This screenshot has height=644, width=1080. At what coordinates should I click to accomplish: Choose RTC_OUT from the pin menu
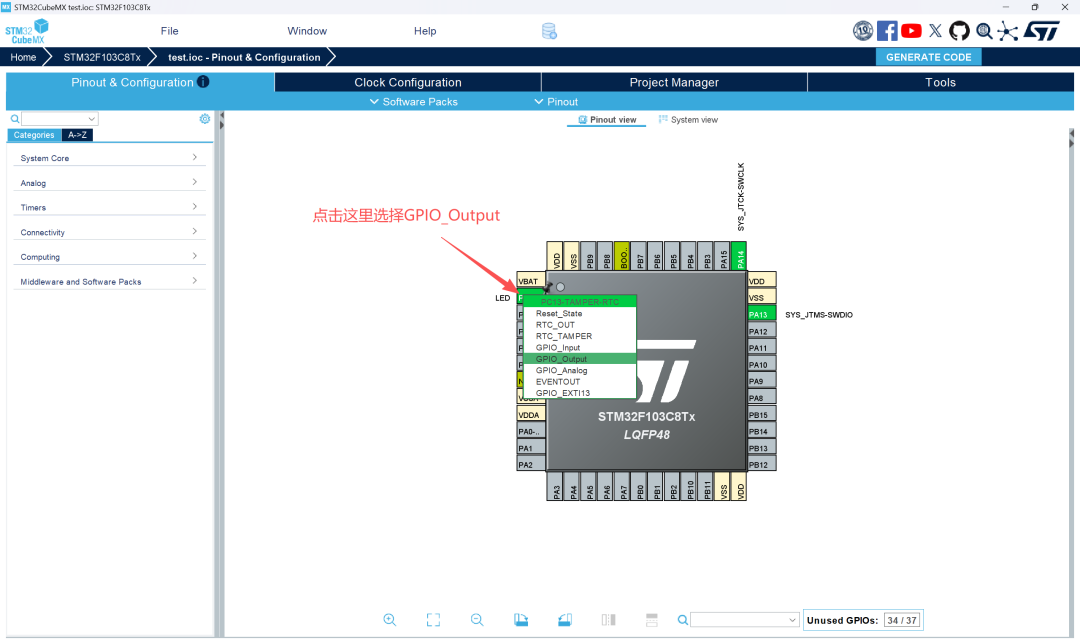pyautogui.click(x=580, y=324)
